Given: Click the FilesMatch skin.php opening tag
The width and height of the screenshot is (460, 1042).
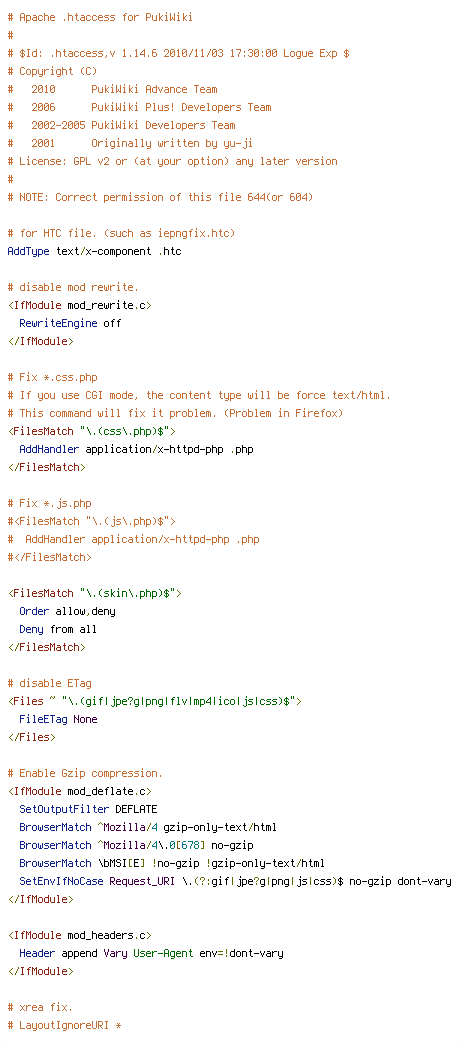Looking at the screenshot, I should pyautogui.click(x=94, y=593).
